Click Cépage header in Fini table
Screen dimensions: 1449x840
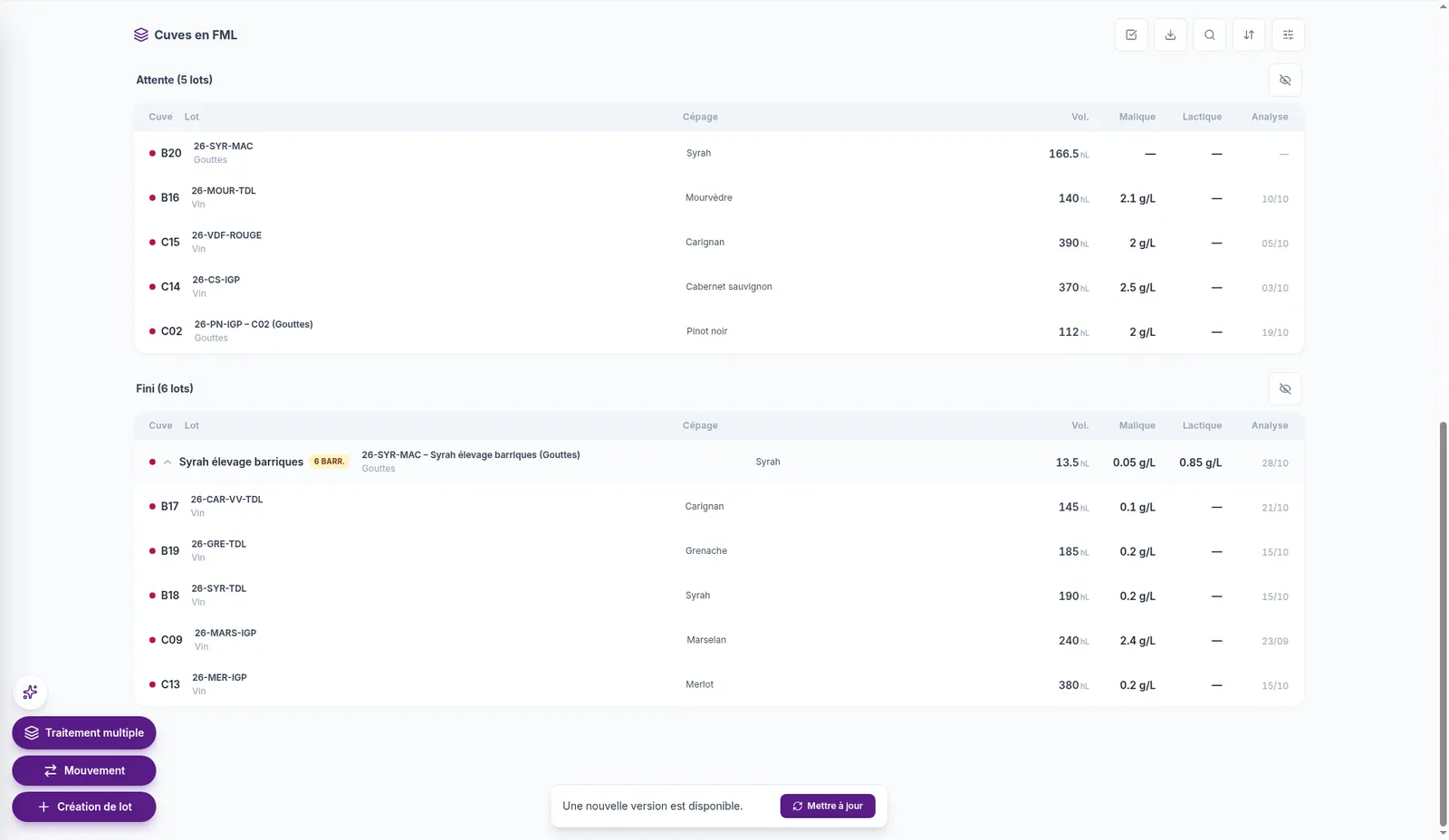700,425
